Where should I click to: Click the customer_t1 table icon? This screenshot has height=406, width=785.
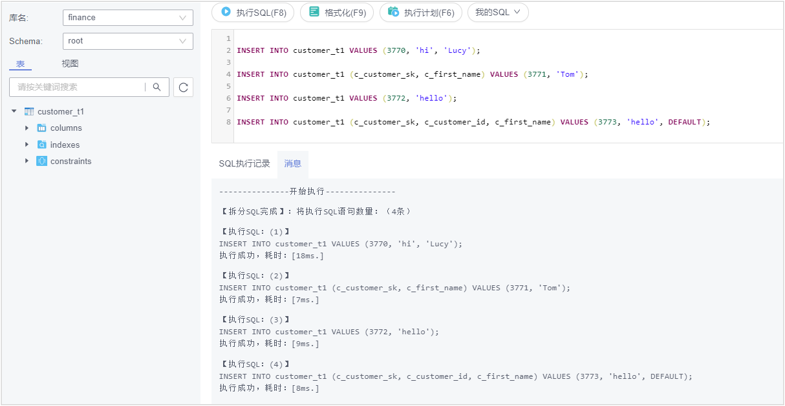[29, 112]
